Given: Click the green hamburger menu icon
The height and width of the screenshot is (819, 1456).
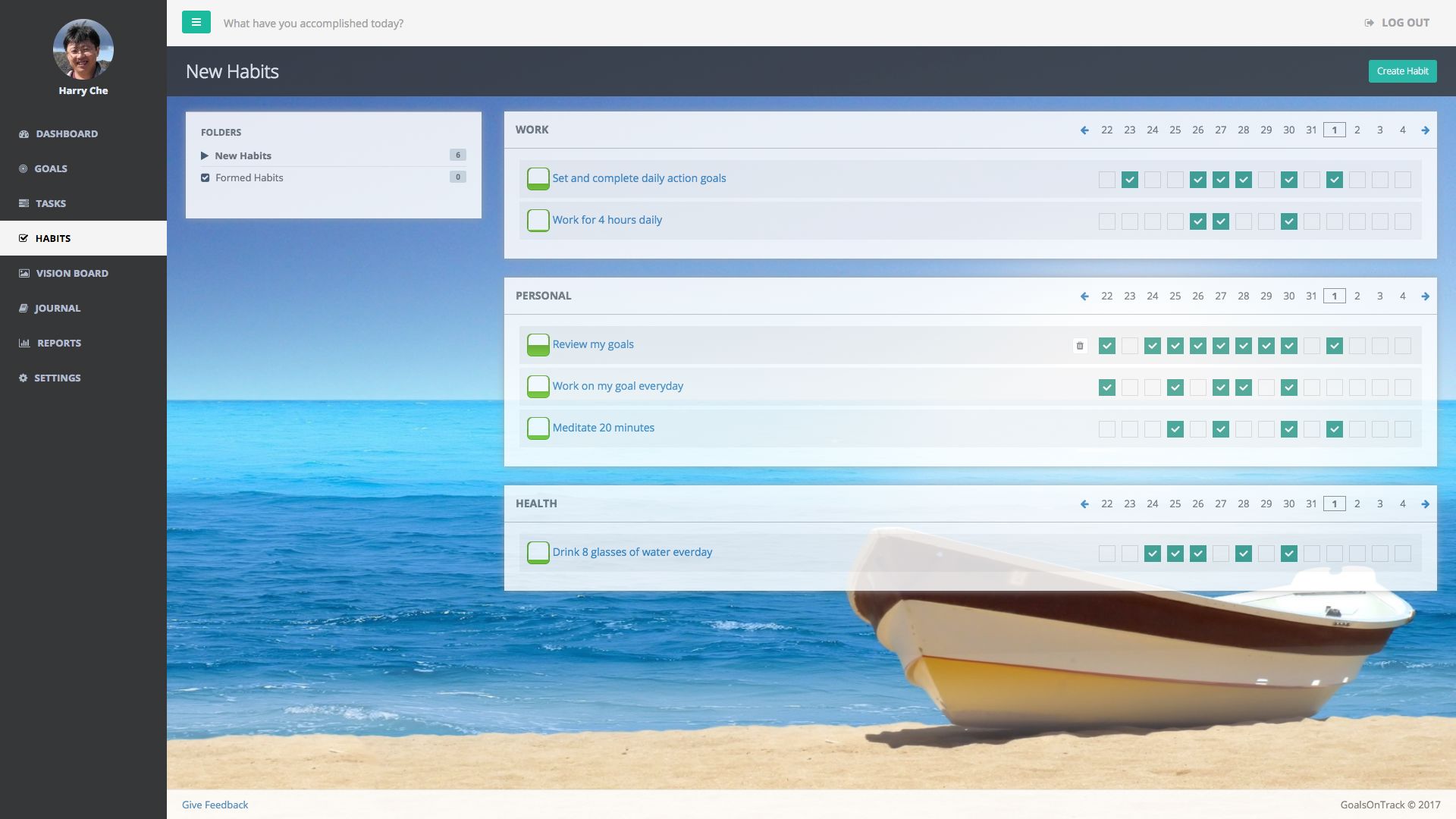Looking at the screenshot, I should pos(196,22).
